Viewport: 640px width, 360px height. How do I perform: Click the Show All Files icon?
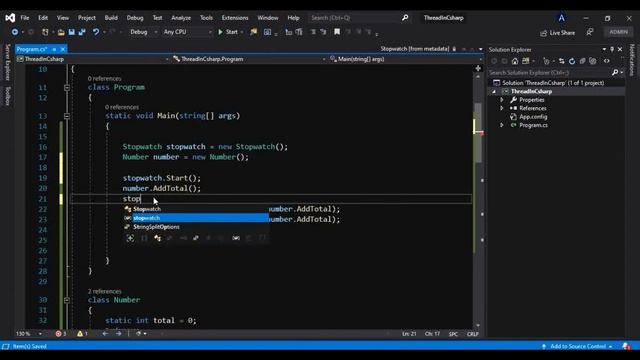[593, 61]
